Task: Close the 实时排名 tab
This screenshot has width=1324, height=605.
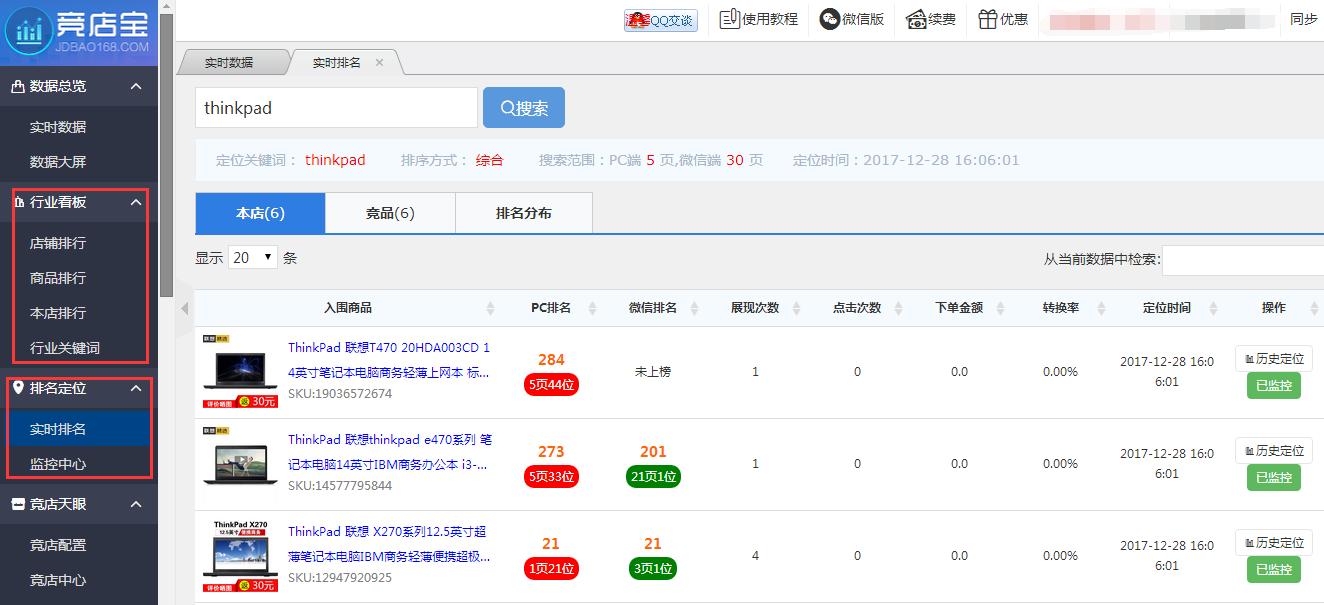Action: [379, 62]
